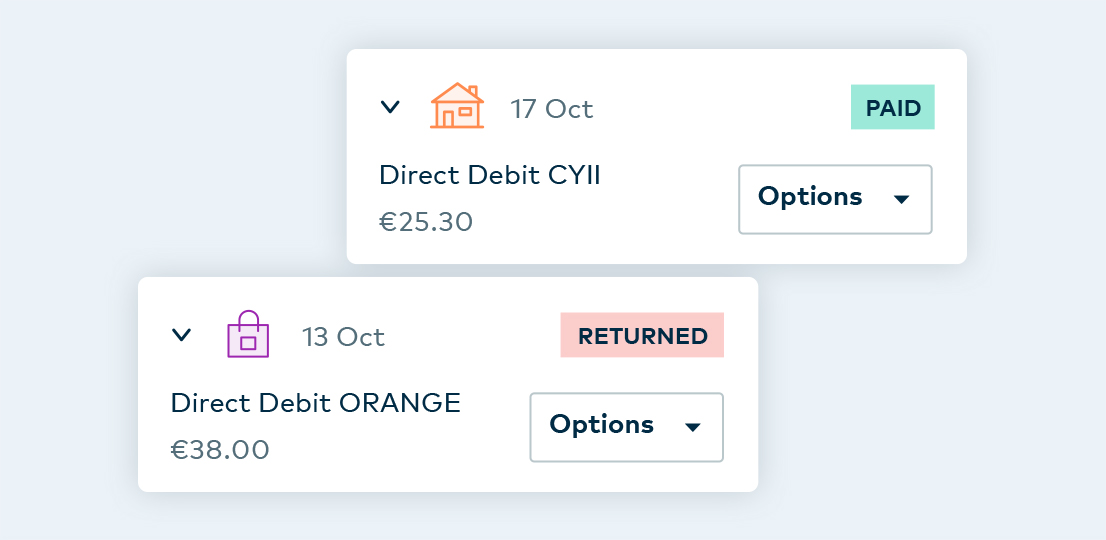Open Options button for Direct Debit CYII

[x=835, y=200]
